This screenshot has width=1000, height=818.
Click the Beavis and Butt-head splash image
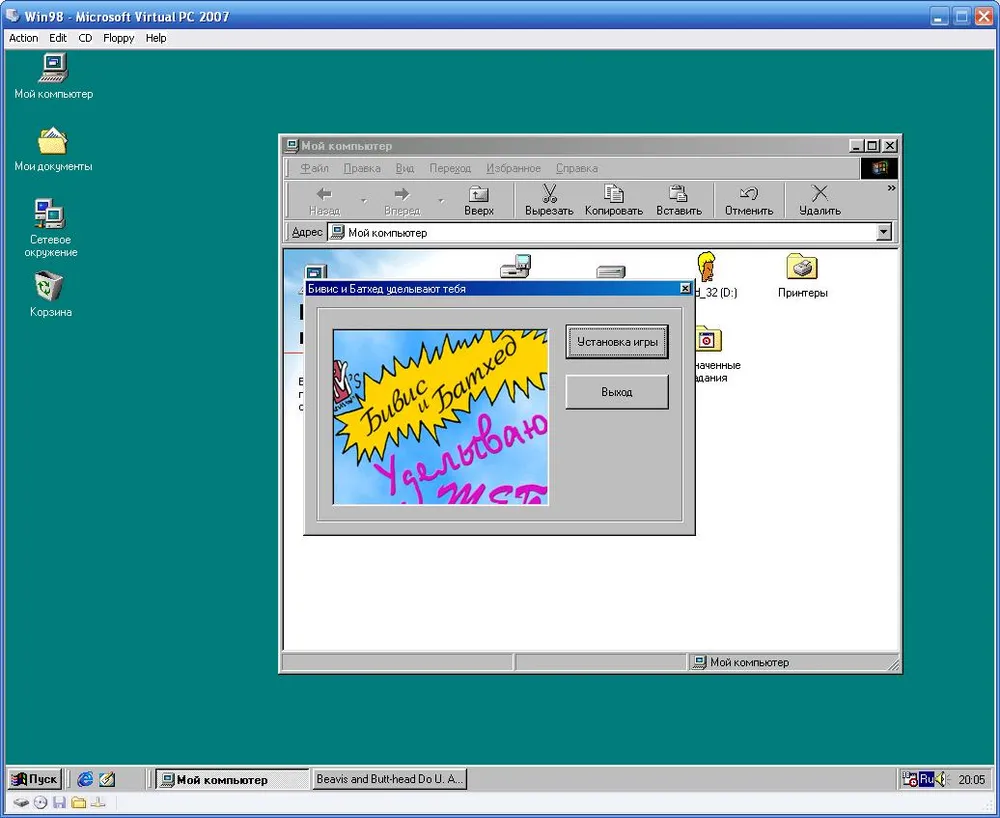point(440,417)
